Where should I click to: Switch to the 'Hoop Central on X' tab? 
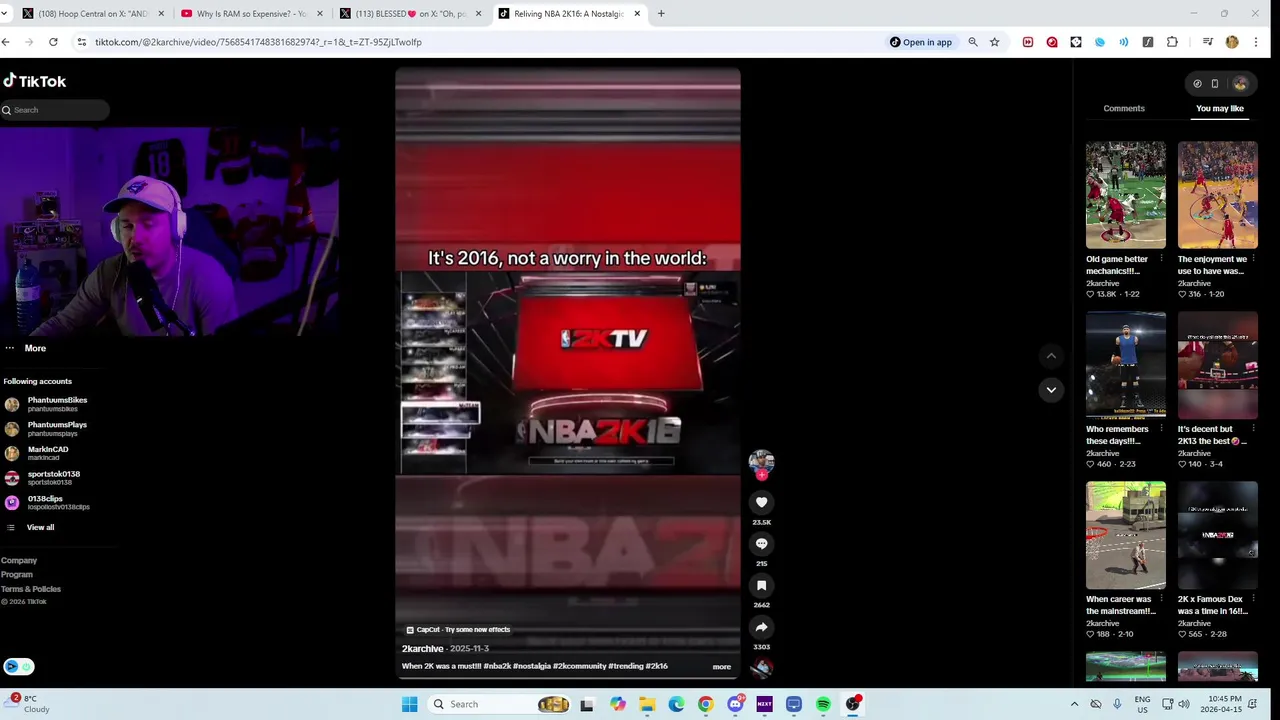pos(92,14)
